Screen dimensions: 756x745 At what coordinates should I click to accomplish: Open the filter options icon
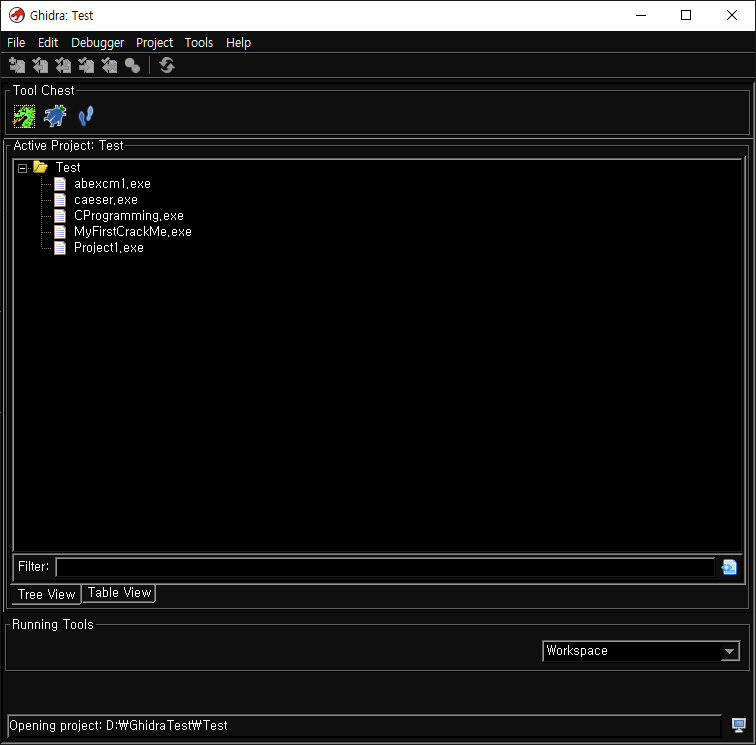(729, 567)
